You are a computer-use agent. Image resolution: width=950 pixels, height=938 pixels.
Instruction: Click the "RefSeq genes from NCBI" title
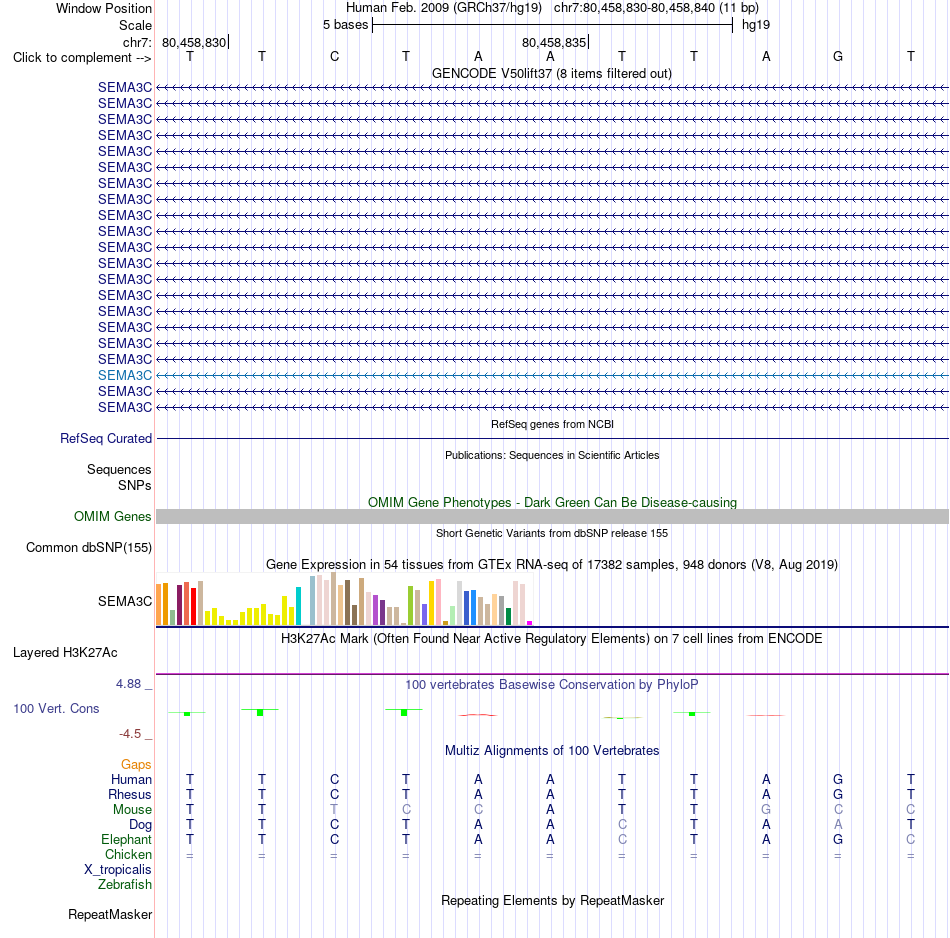pos(552,424)
